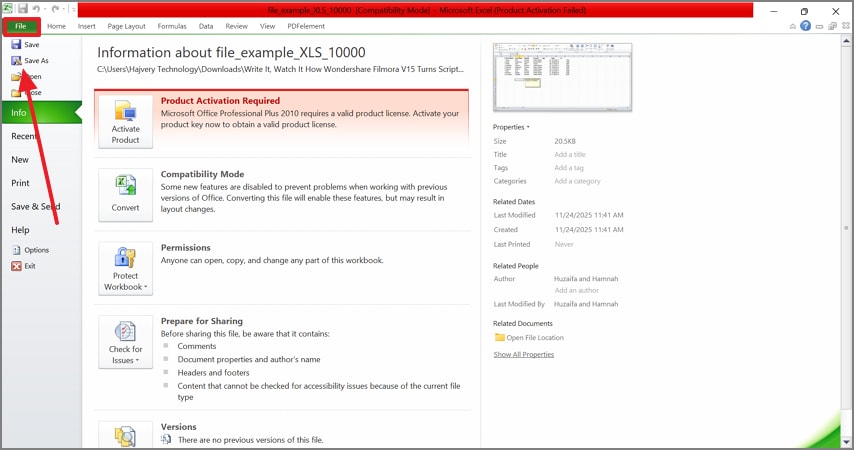Click the Prepare for Sharing heading
This screenshot has width=854, height=450.
[x=202, y=321]
